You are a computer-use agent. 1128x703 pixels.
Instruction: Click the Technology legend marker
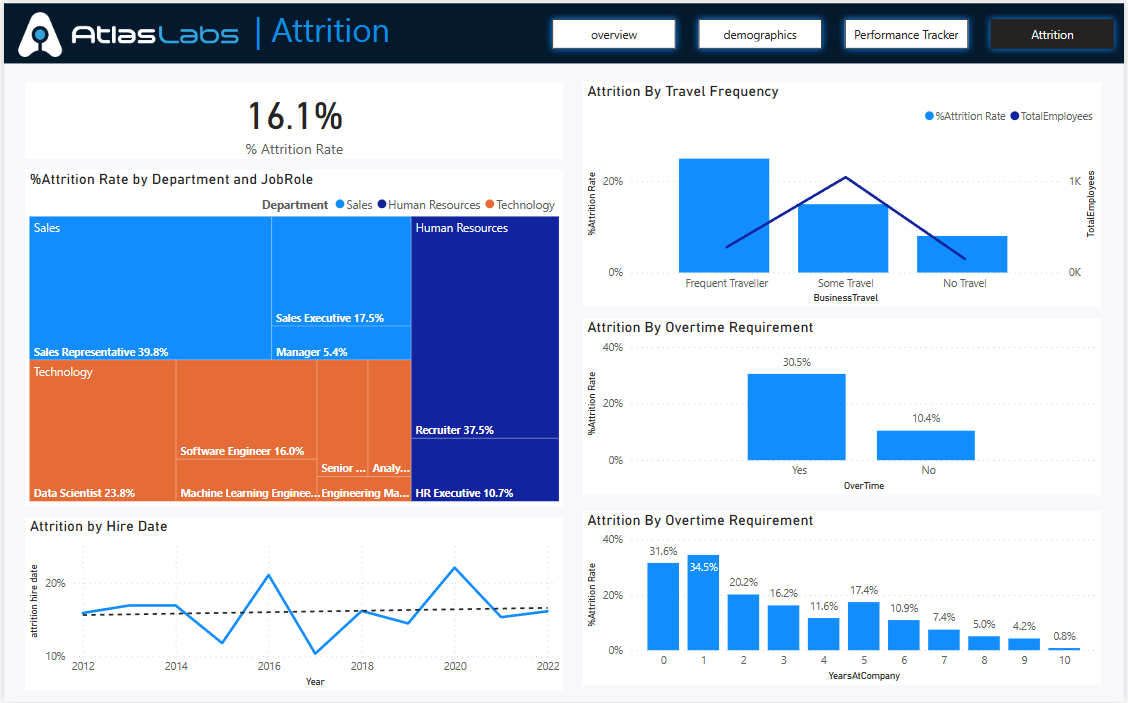tap(490, 205)
